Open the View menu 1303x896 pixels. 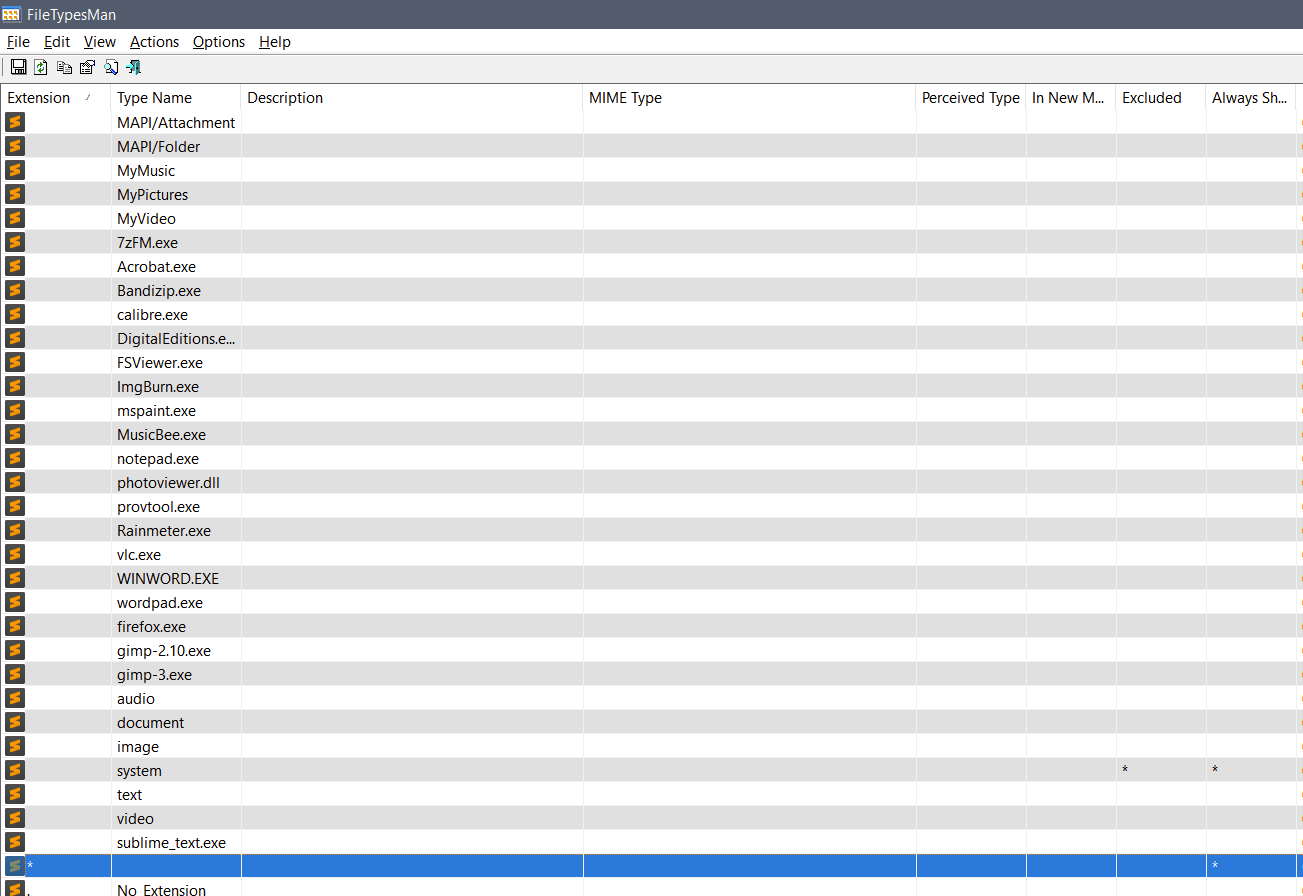point(100,42)
